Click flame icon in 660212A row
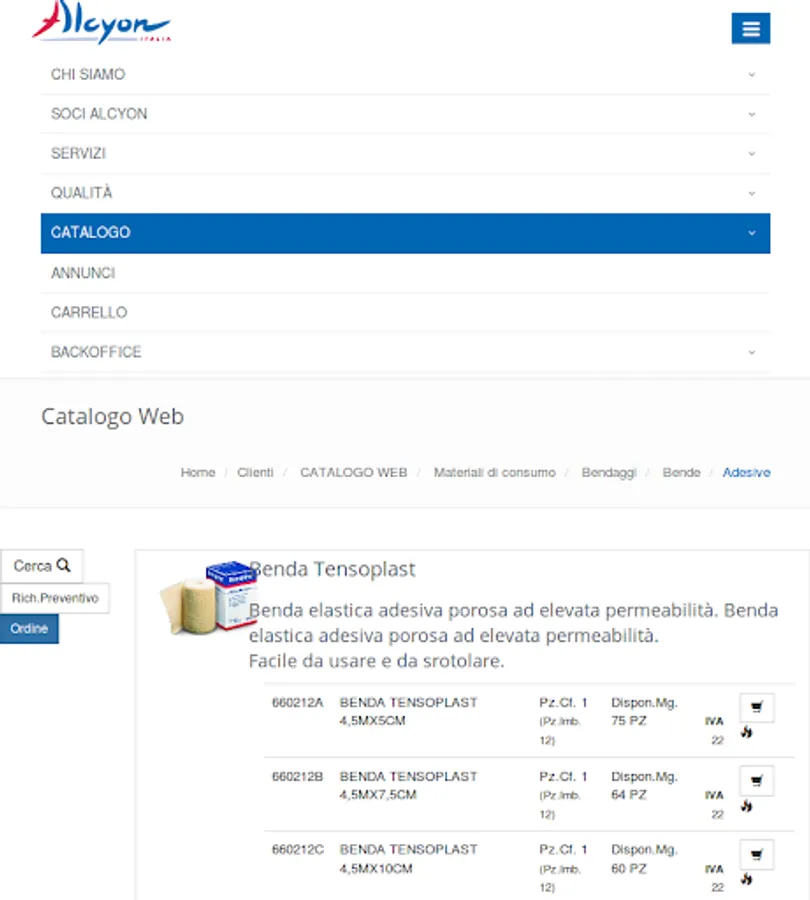This screenshot has width=810, height=900. tap(746, 732)
